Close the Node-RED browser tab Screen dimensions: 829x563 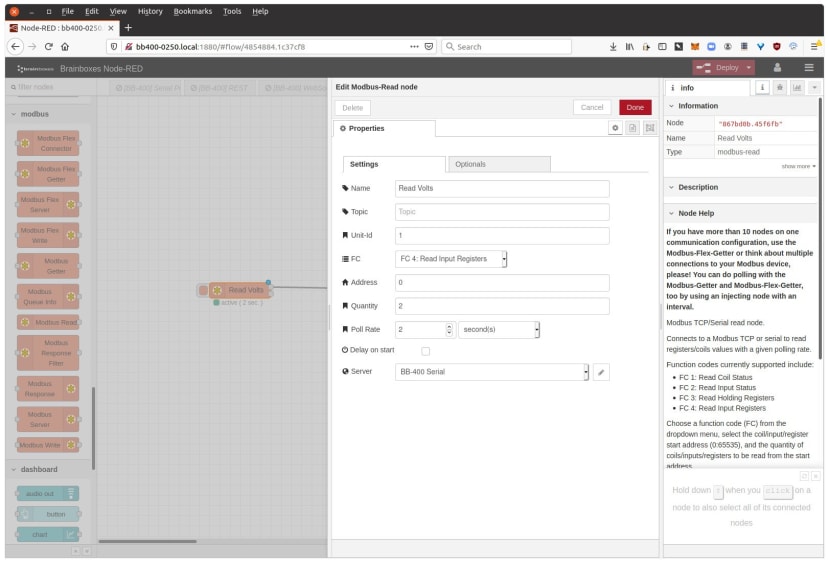111,28
